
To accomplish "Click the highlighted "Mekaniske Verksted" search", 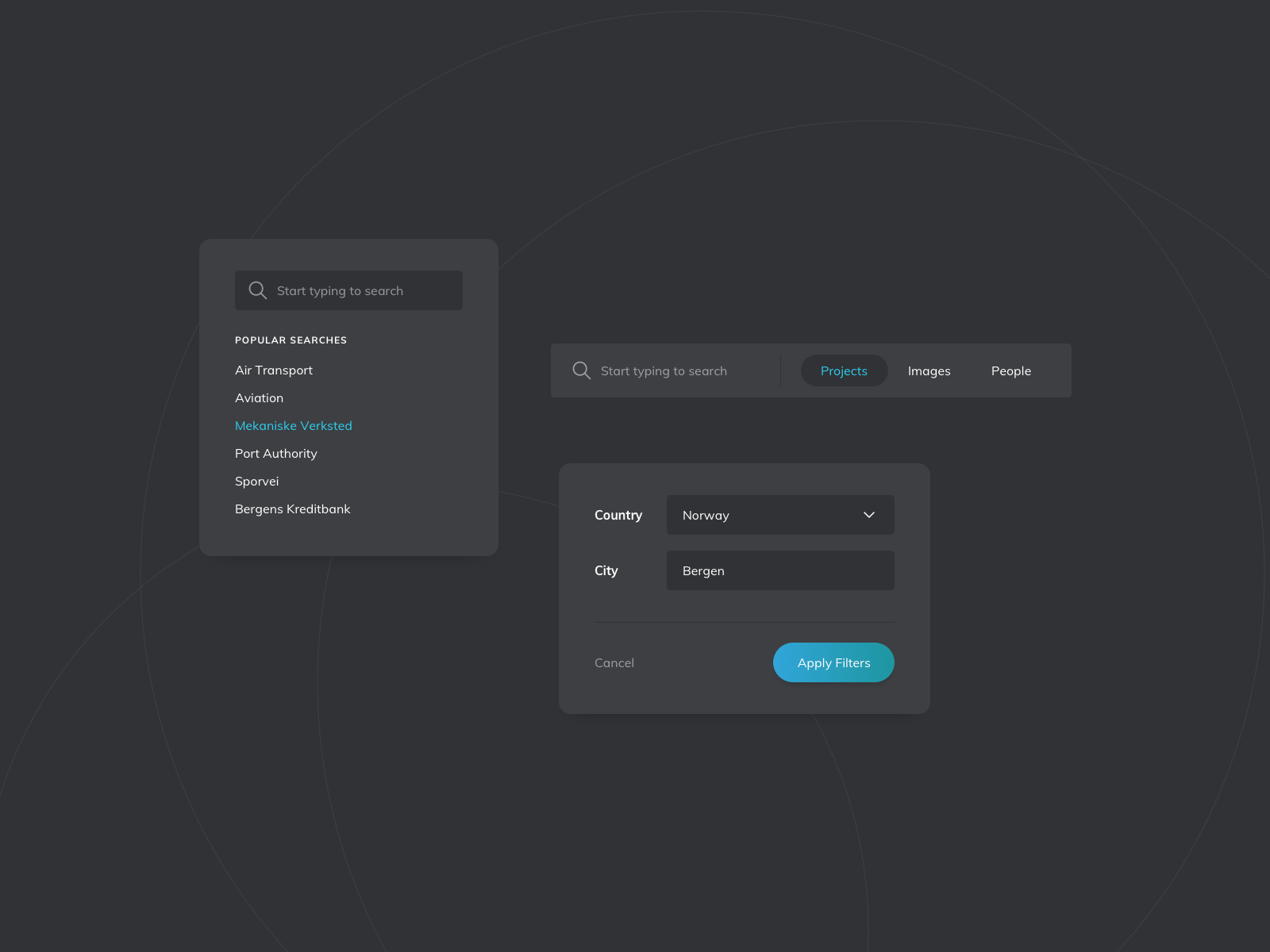I will tap(294, 425).
